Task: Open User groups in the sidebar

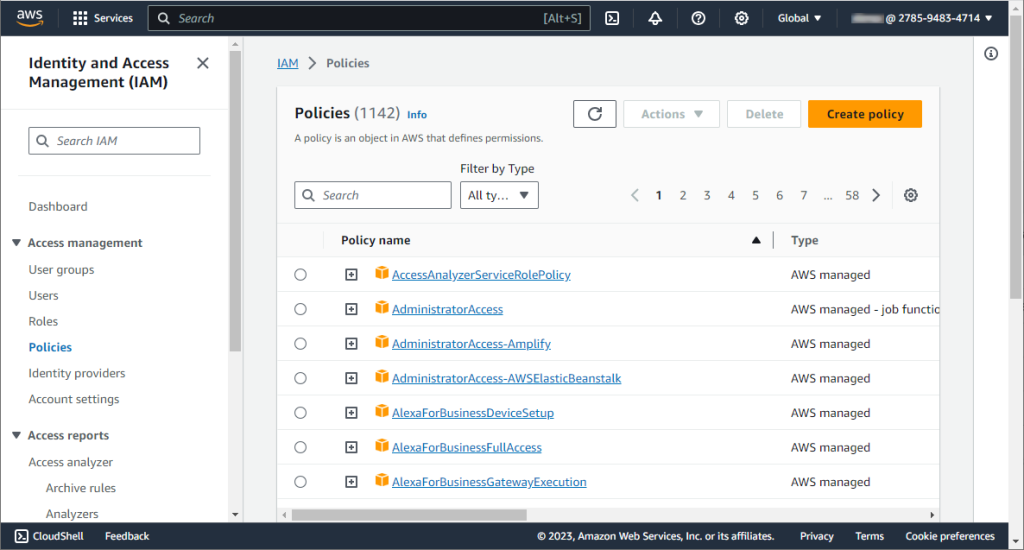Action: pos(61,270)
